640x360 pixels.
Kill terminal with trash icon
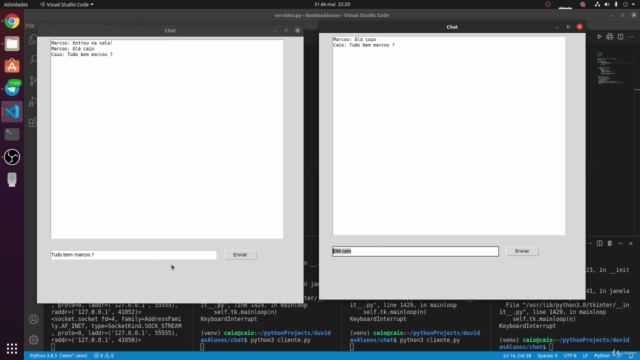[x=610, y=243]
